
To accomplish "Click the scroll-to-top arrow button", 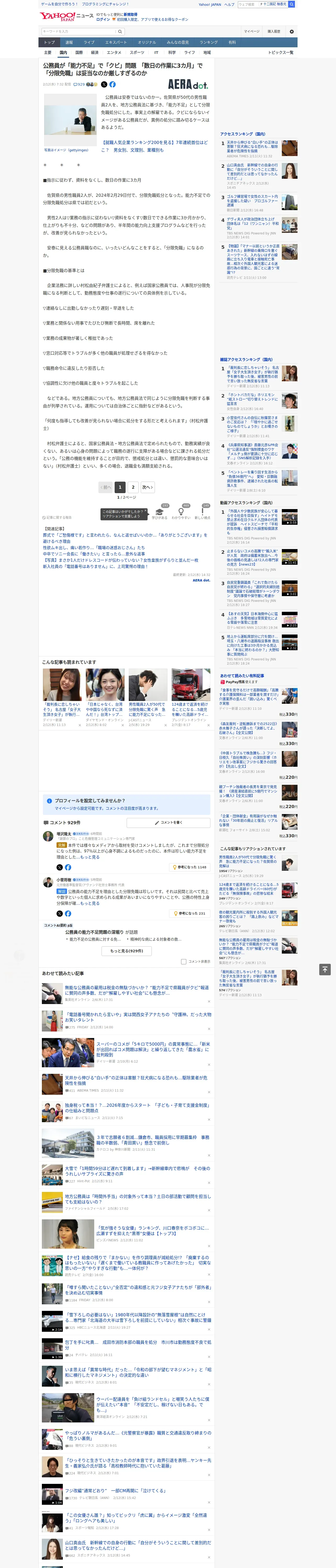I will pos(324,969).
